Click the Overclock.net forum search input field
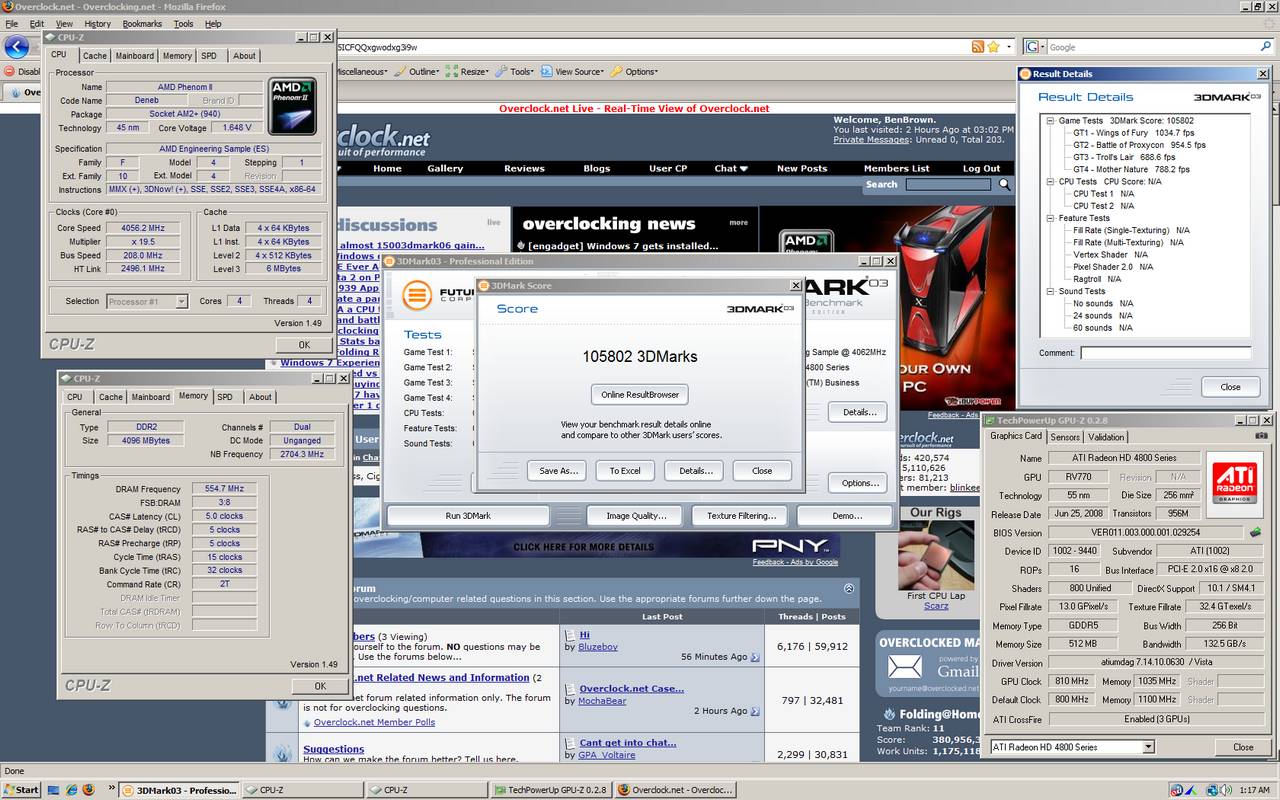Viewport: 1280px width, 800px height. pos(947,184)
